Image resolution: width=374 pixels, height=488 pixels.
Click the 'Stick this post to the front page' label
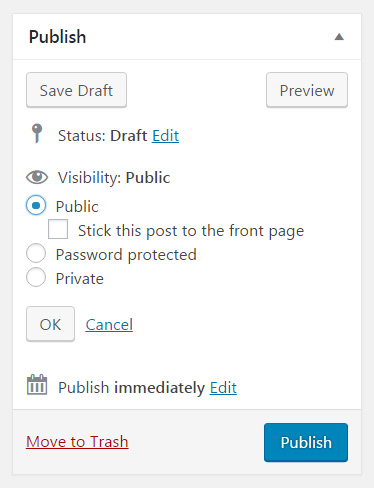(x=191, y=231)
